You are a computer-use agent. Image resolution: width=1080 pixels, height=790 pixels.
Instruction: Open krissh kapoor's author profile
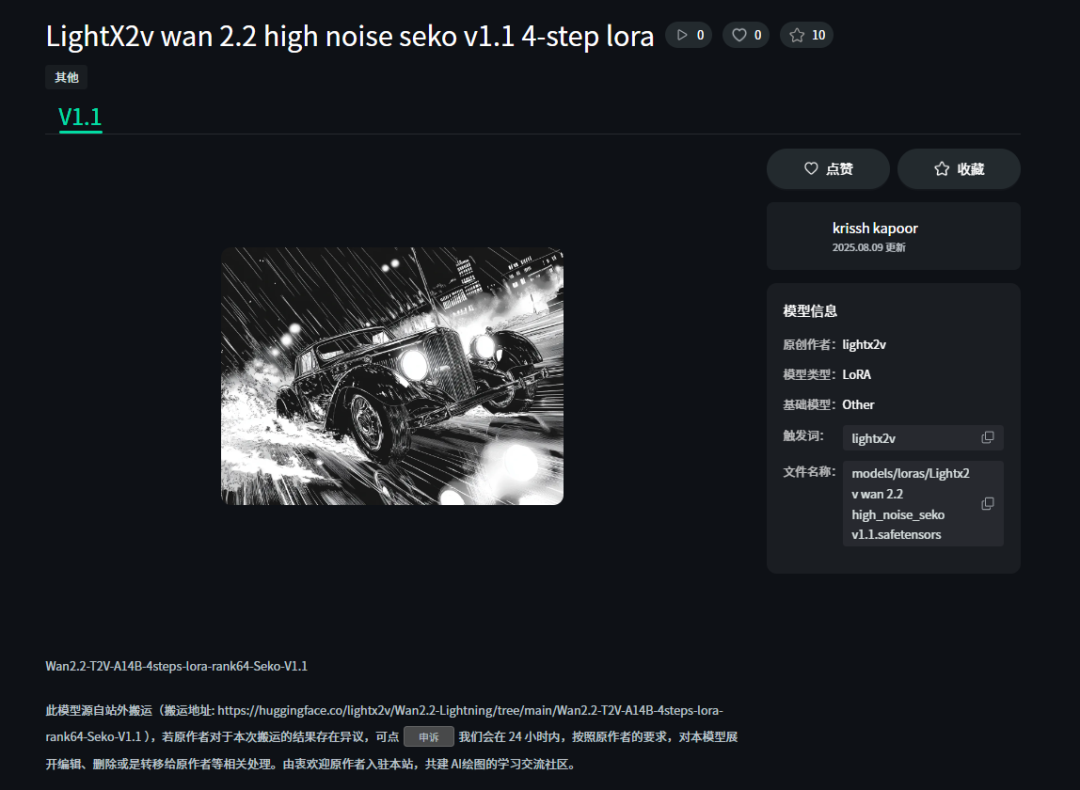pos(875,228)
